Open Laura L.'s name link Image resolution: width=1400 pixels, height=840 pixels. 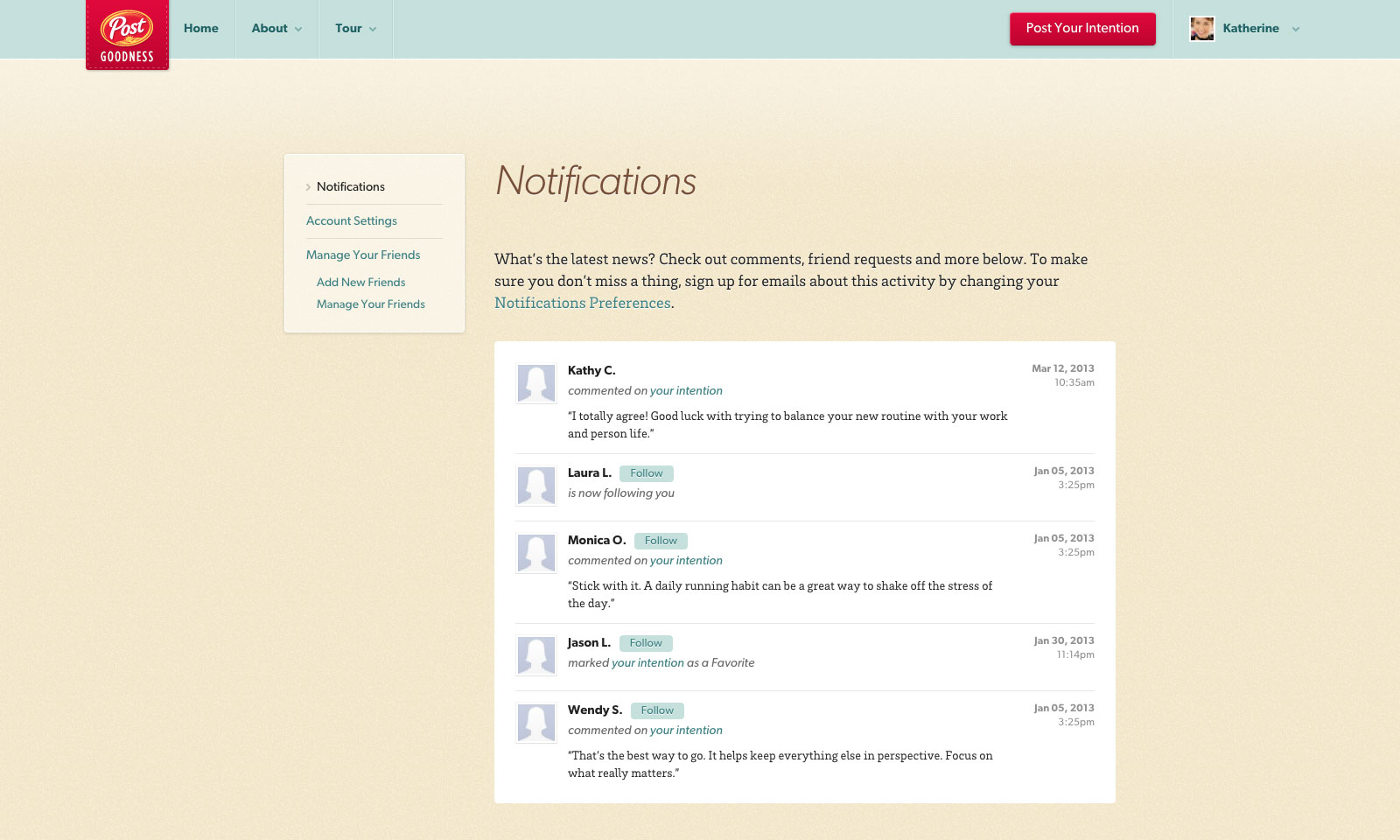[x=590, y=472]
